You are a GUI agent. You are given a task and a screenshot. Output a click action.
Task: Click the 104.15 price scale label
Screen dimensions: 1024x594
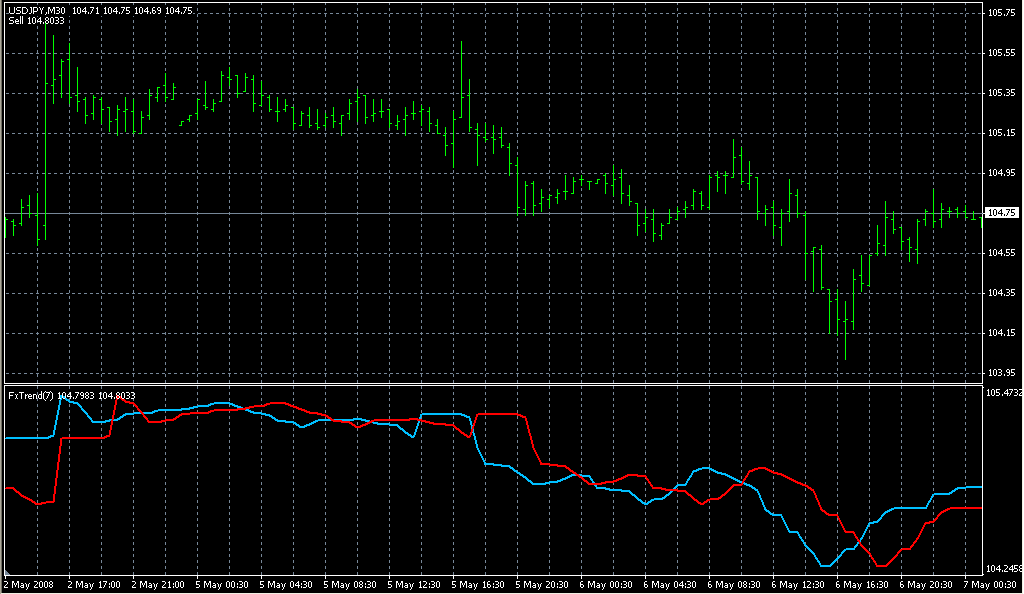1001,333
